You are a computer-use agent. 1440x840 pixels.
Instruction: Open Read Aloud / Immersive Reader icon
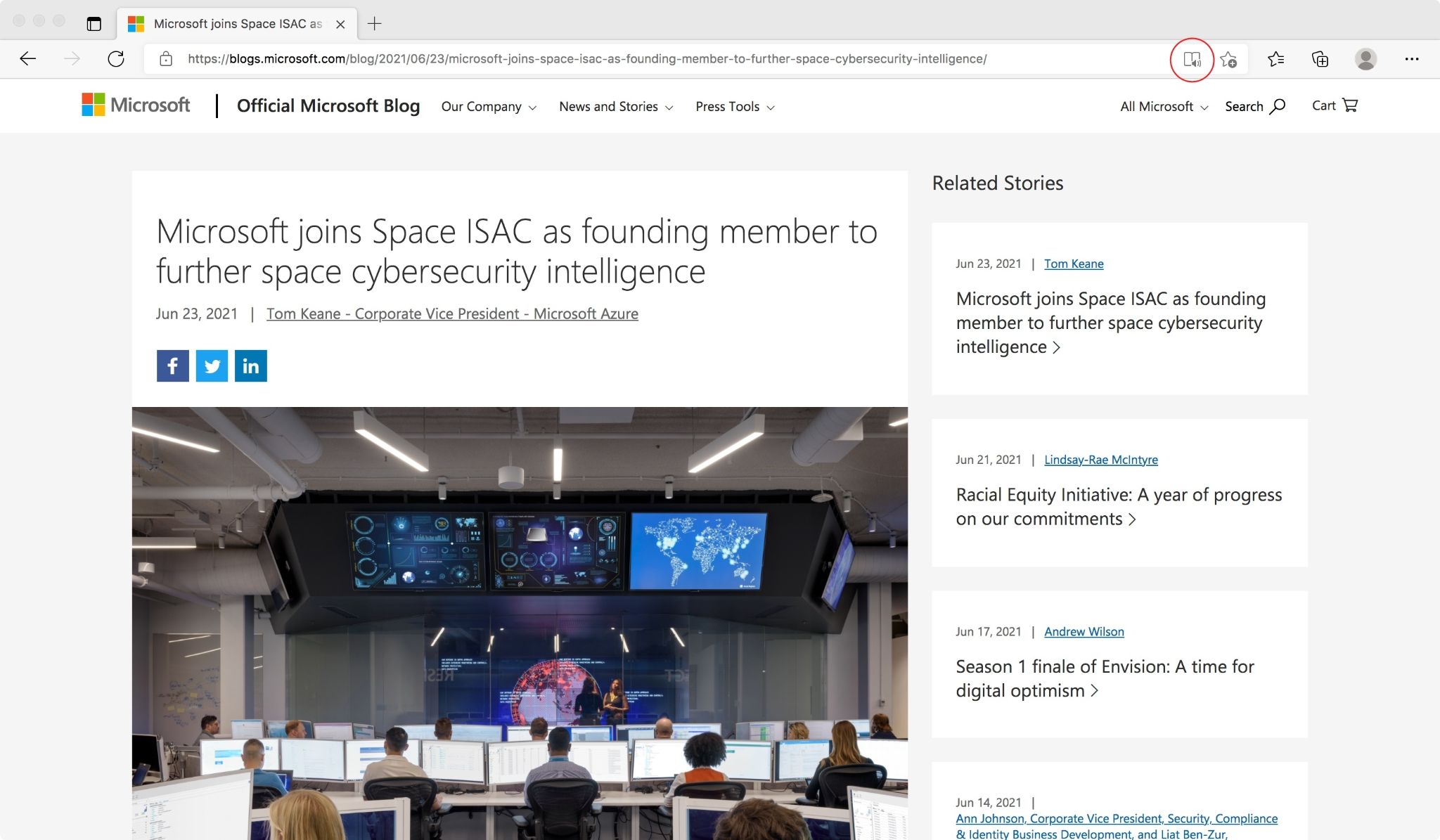[1192, 60]
